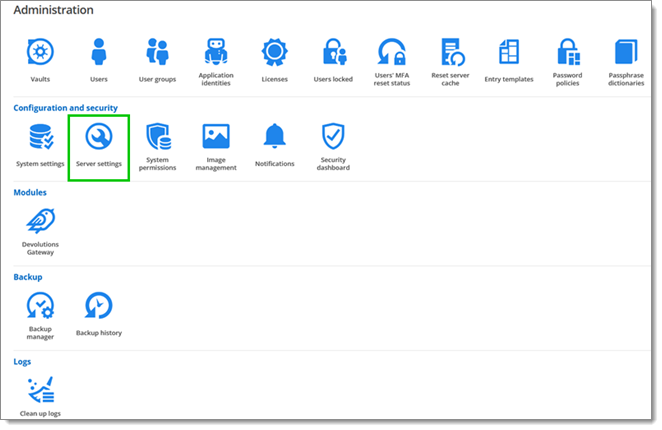Open the highlighted Server settings icon
Viewport: 662px width, 430px height.
[x=98, y=137]
